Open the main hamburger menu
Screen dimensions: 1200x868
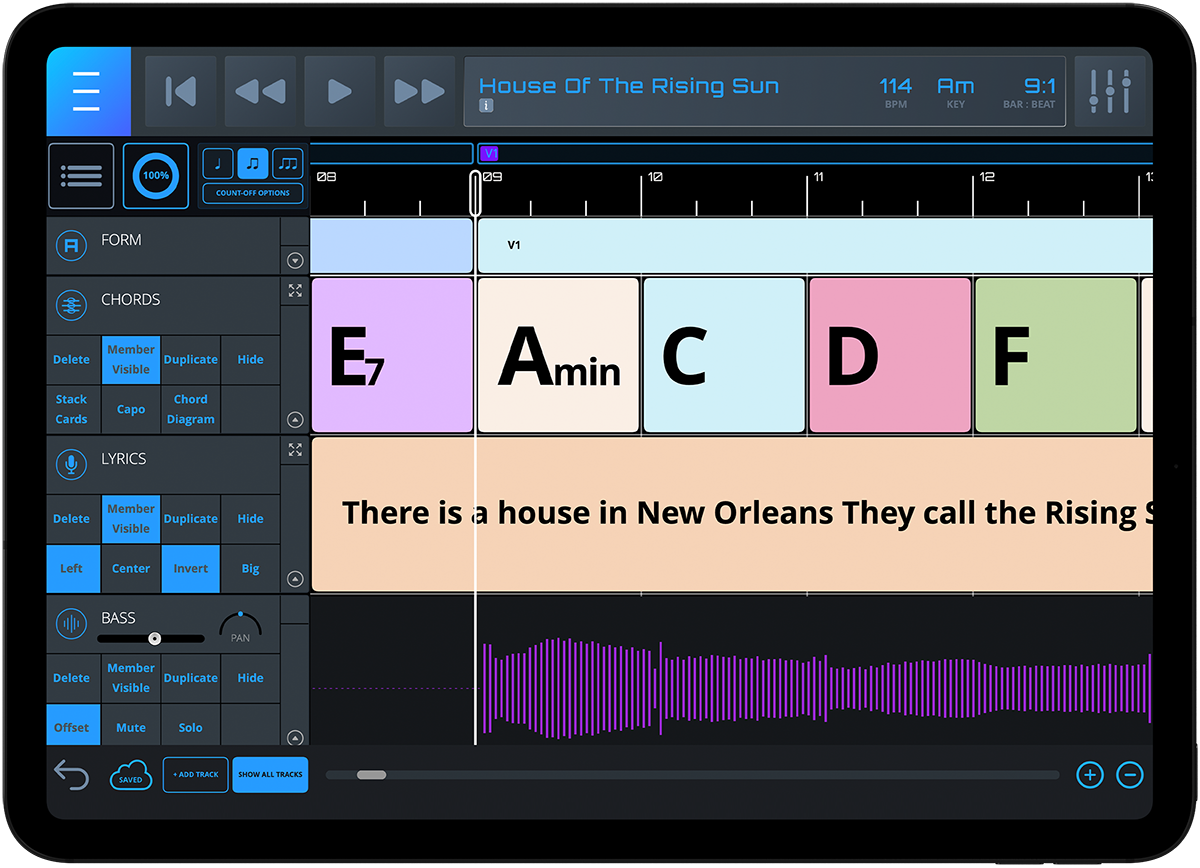click(x=88, y=91)
